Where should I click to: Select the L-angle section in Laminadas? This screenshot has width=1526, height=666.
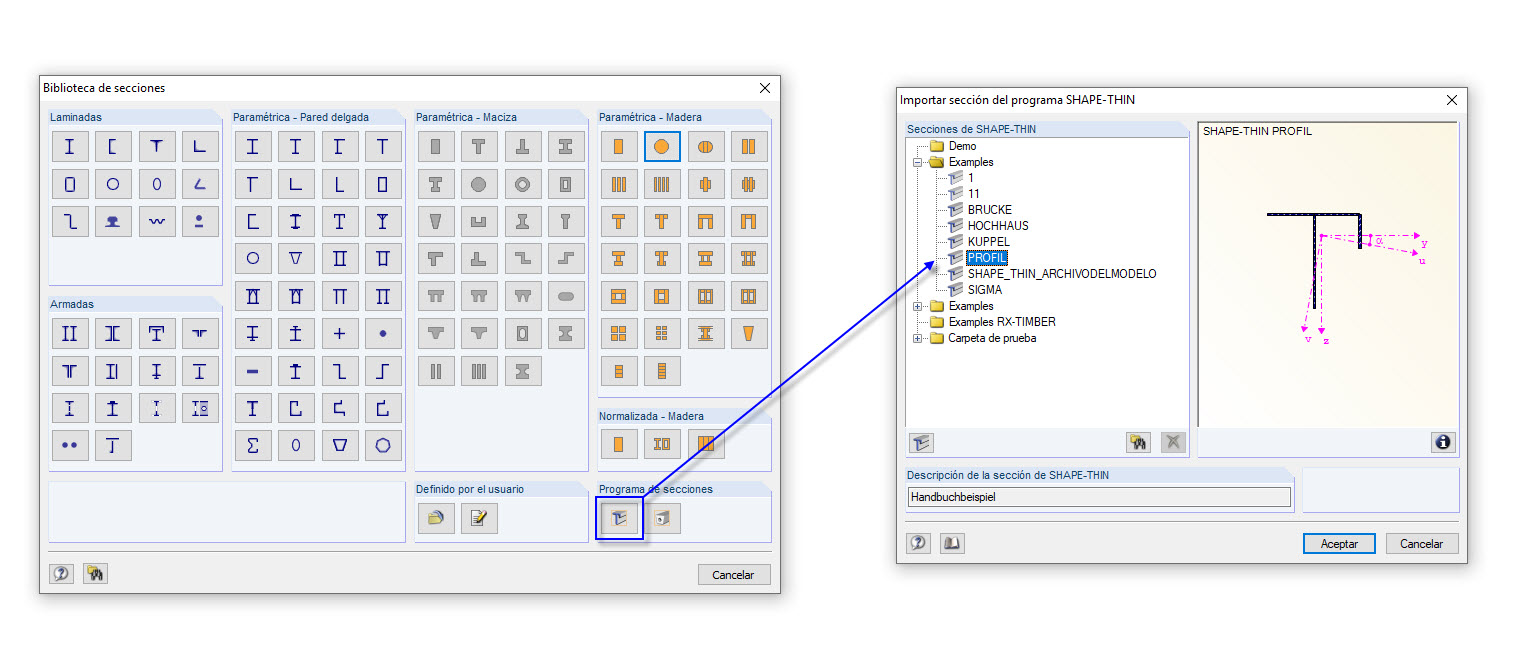(x=200, y=147)
